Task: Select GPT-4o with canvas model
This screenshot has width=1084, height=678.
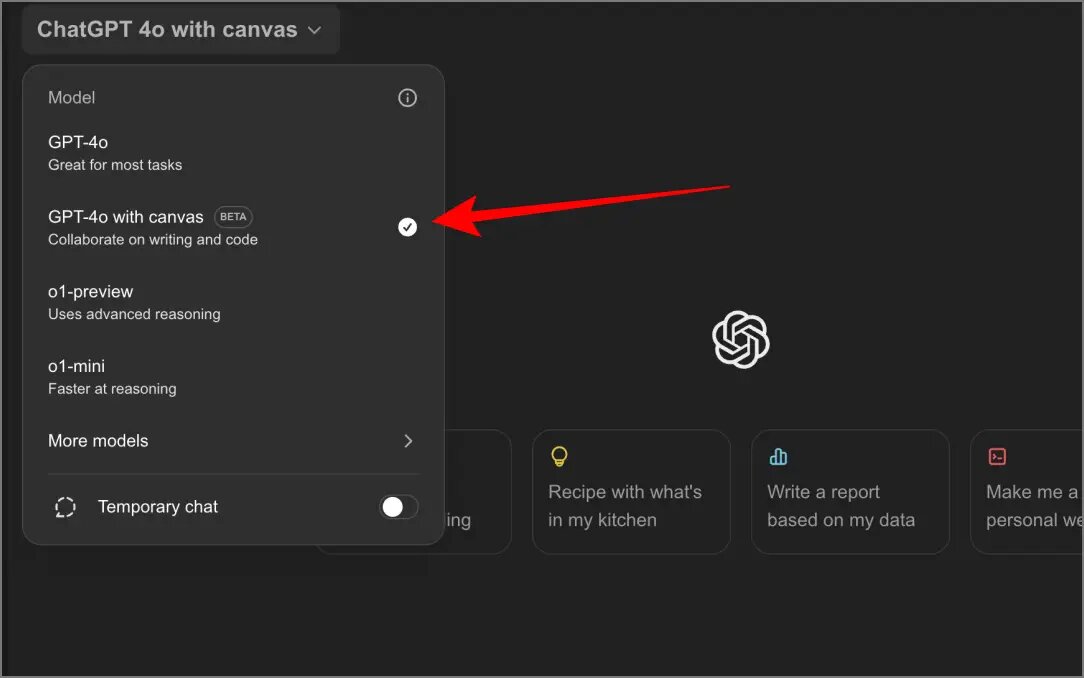Action: 233,227
